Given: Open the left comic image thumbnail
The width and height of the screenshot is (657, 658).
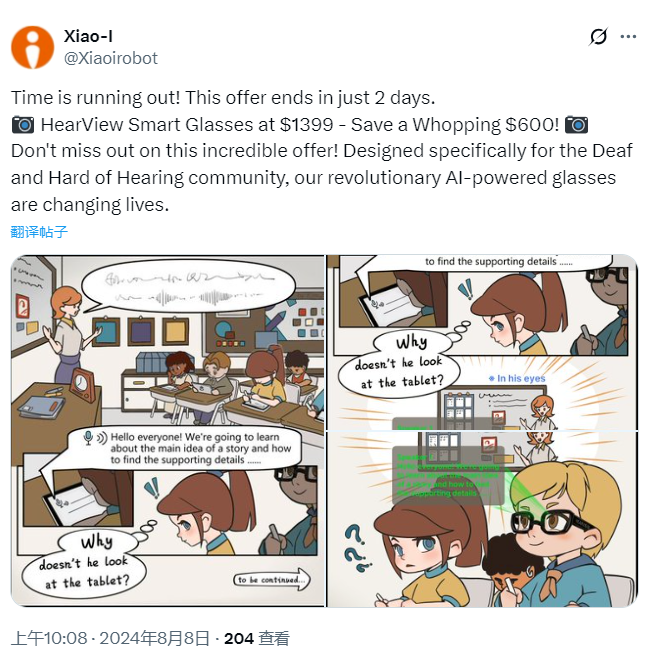Looking at the screenshot, I should coord(168,431).
